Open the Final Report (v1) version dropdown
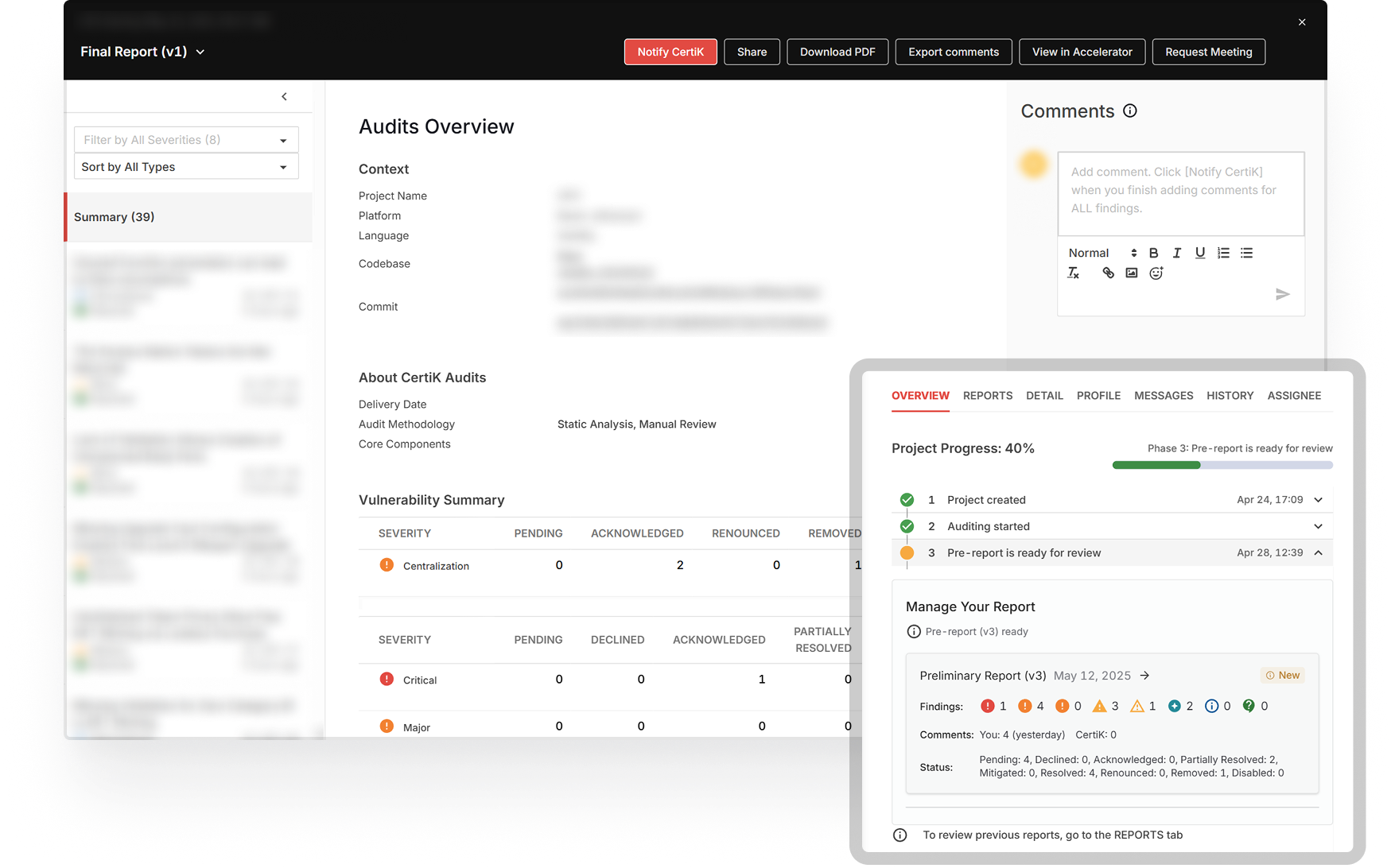The image size is (1391, 868). (142, 52)
